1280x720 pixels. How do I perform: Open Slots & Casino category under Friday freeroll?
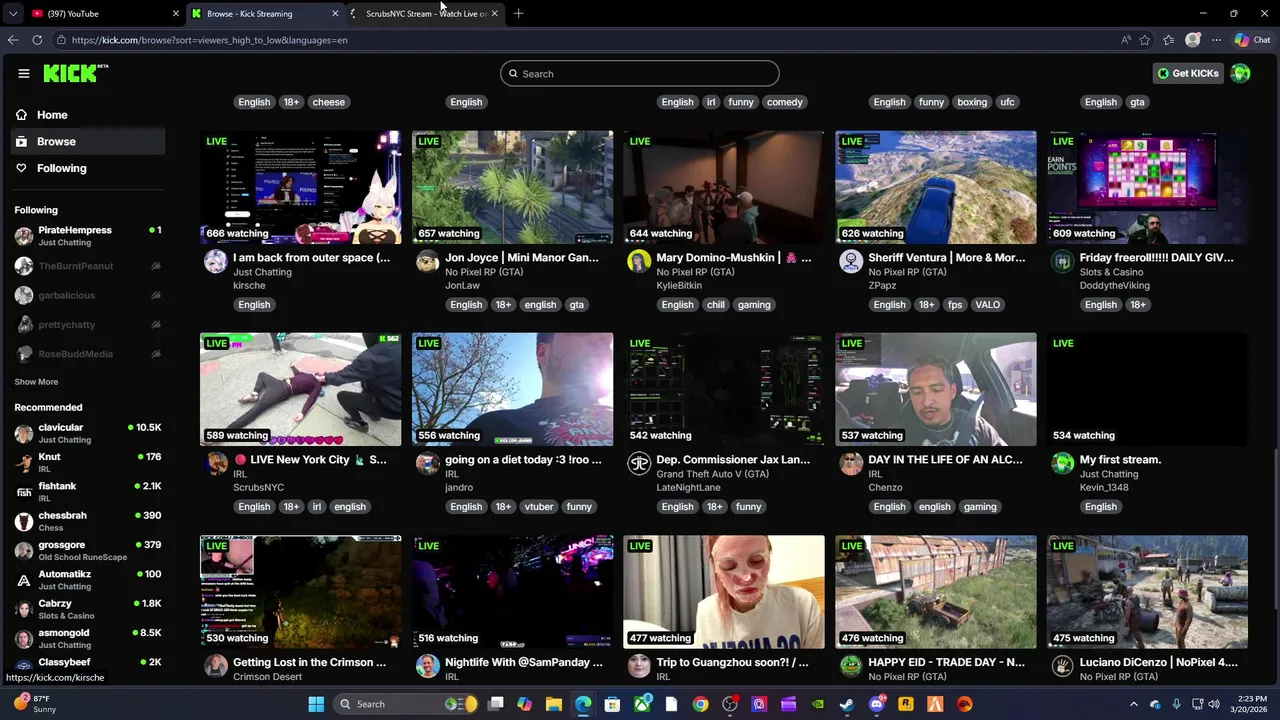pyautogui.click(x=1111, y=272)
